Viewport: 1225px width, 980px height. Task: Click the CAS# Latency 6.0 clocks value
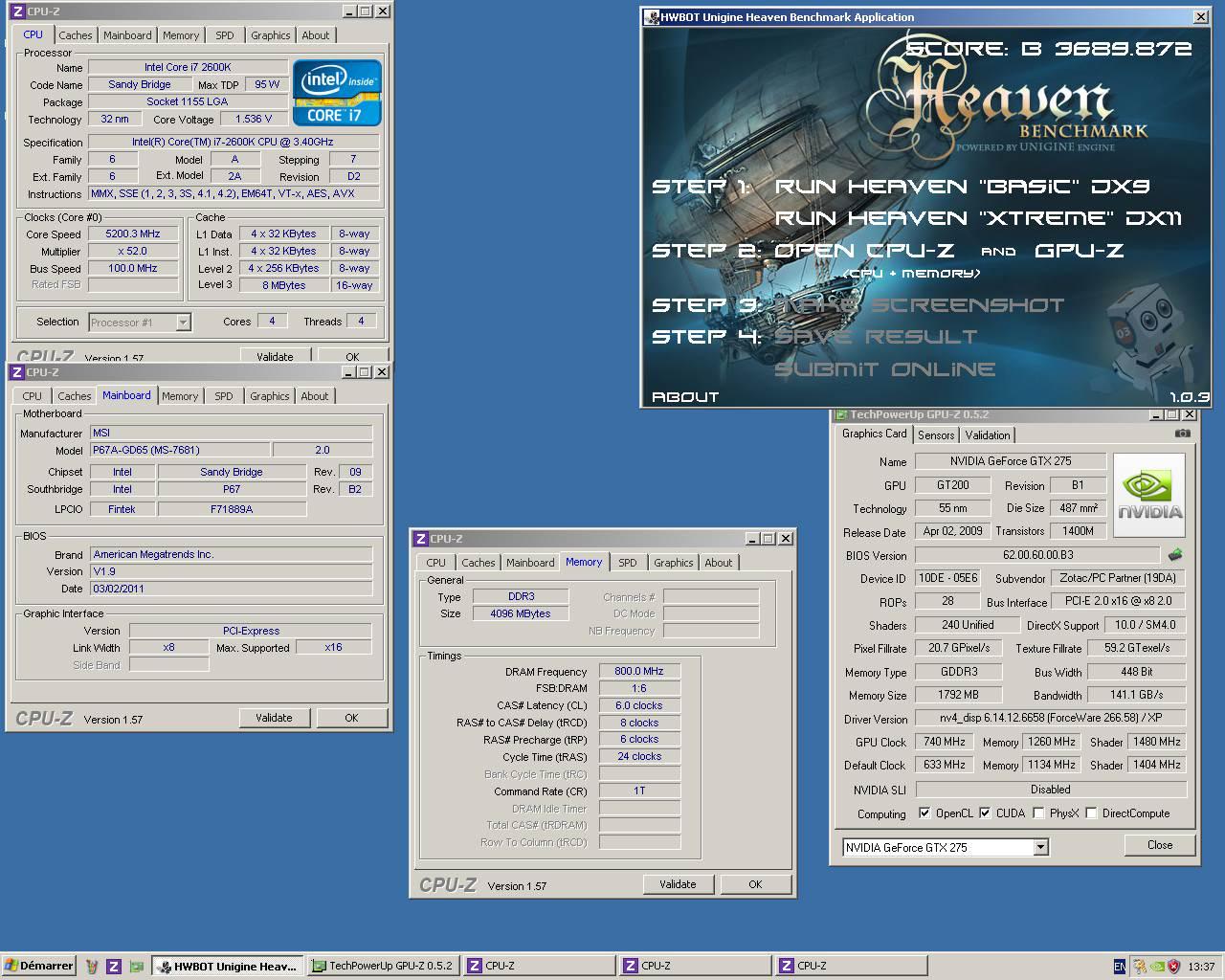point(639,705)
